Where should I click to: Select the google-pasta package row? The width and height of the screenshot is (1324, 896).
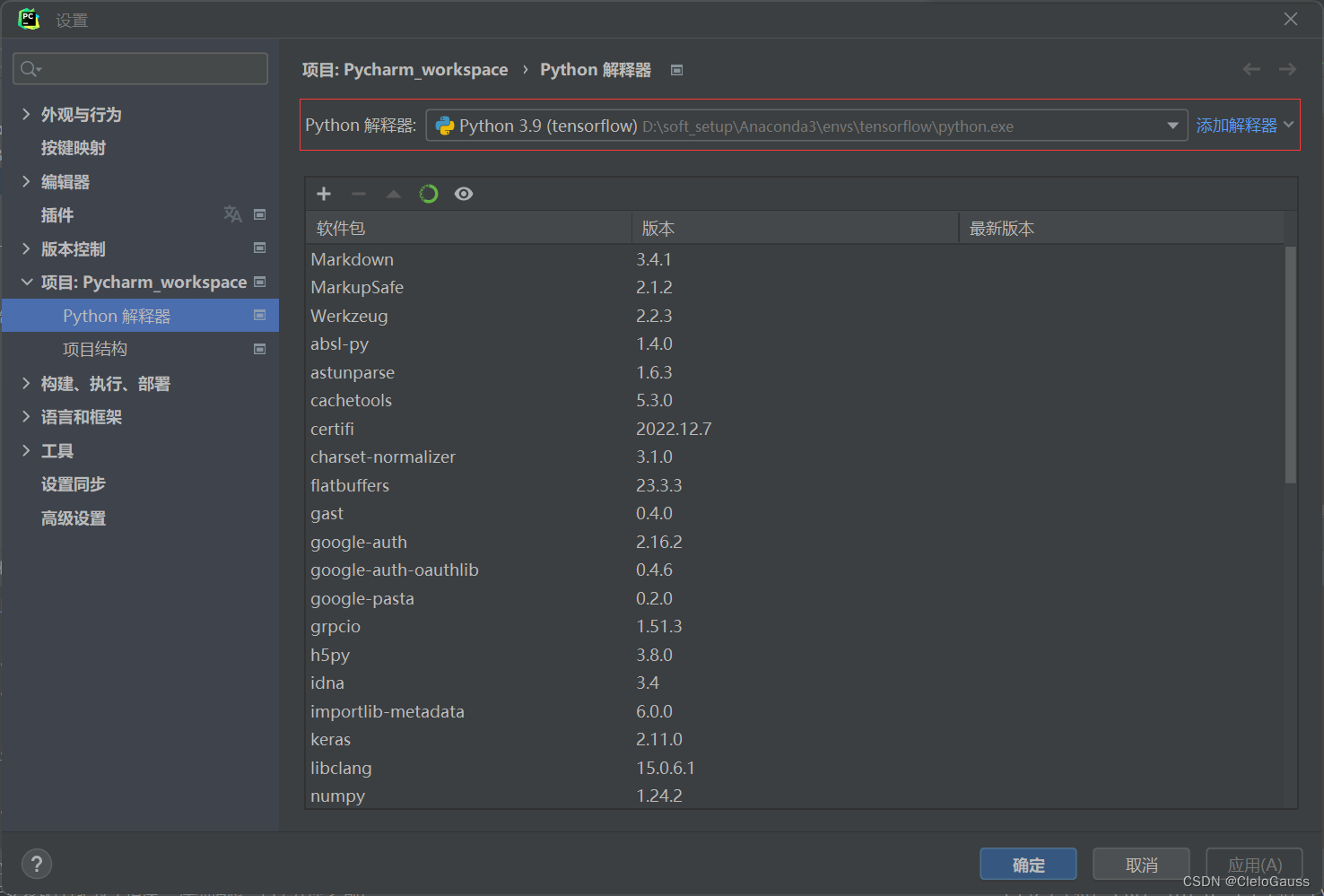tap(795, 598)
